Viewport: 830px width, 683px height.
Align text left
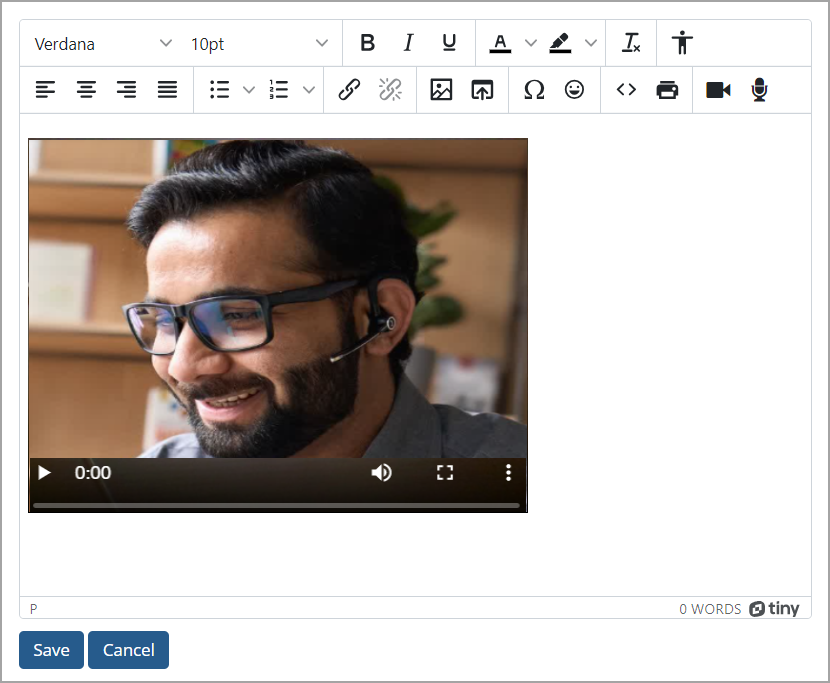(46, 89)
